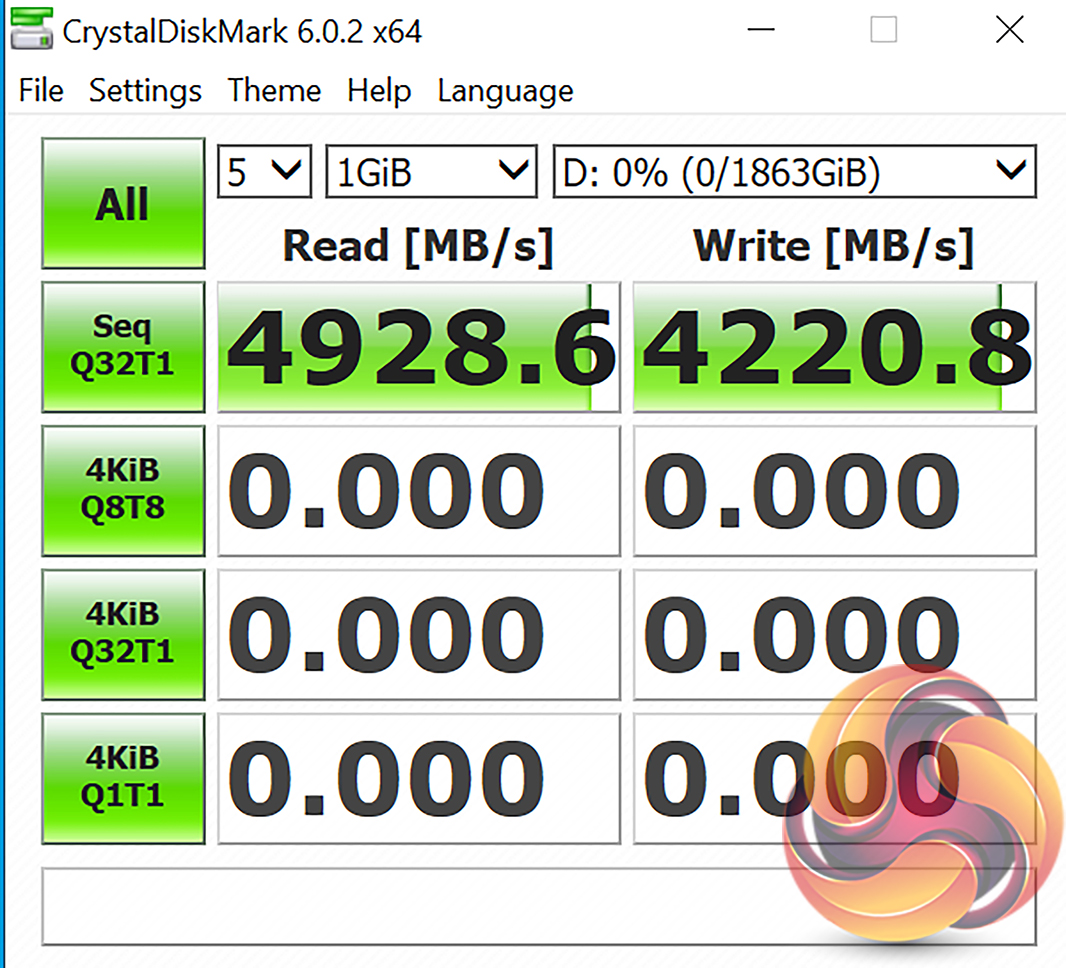Start the 4KiB Q8T8 test

[x=123, y=491]
